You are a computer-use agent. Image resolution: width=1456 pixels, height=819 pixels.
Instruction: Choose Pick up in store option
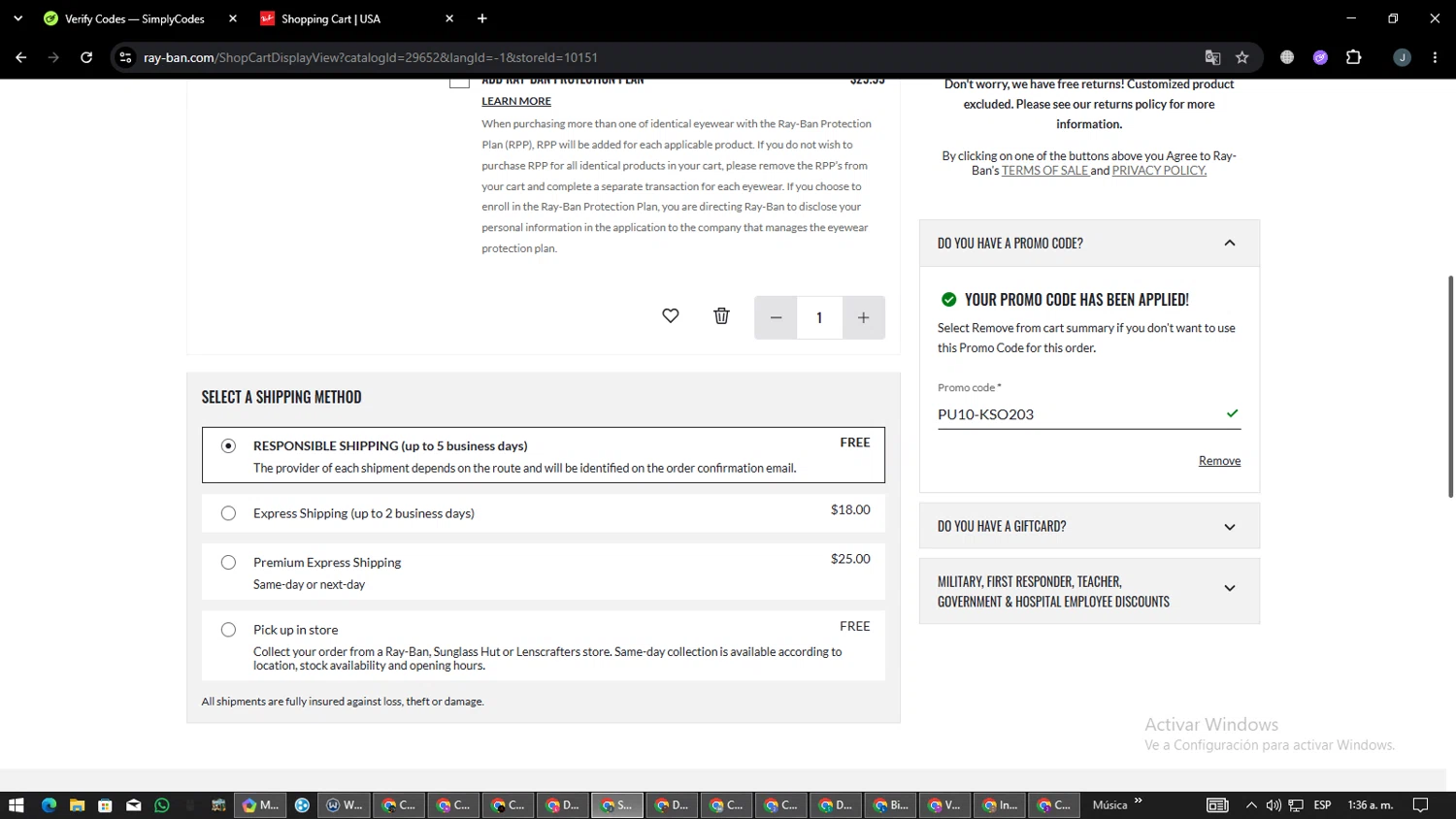click(x=228, y=630)
